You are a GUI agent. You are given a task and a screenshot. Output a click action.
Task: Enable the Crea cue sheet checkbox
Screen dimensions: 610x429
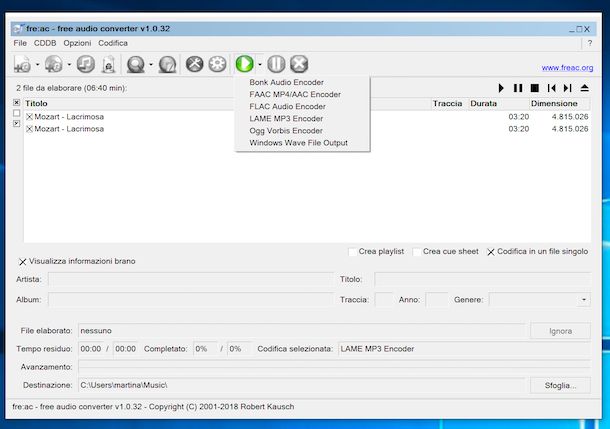[x=416, y=252]
